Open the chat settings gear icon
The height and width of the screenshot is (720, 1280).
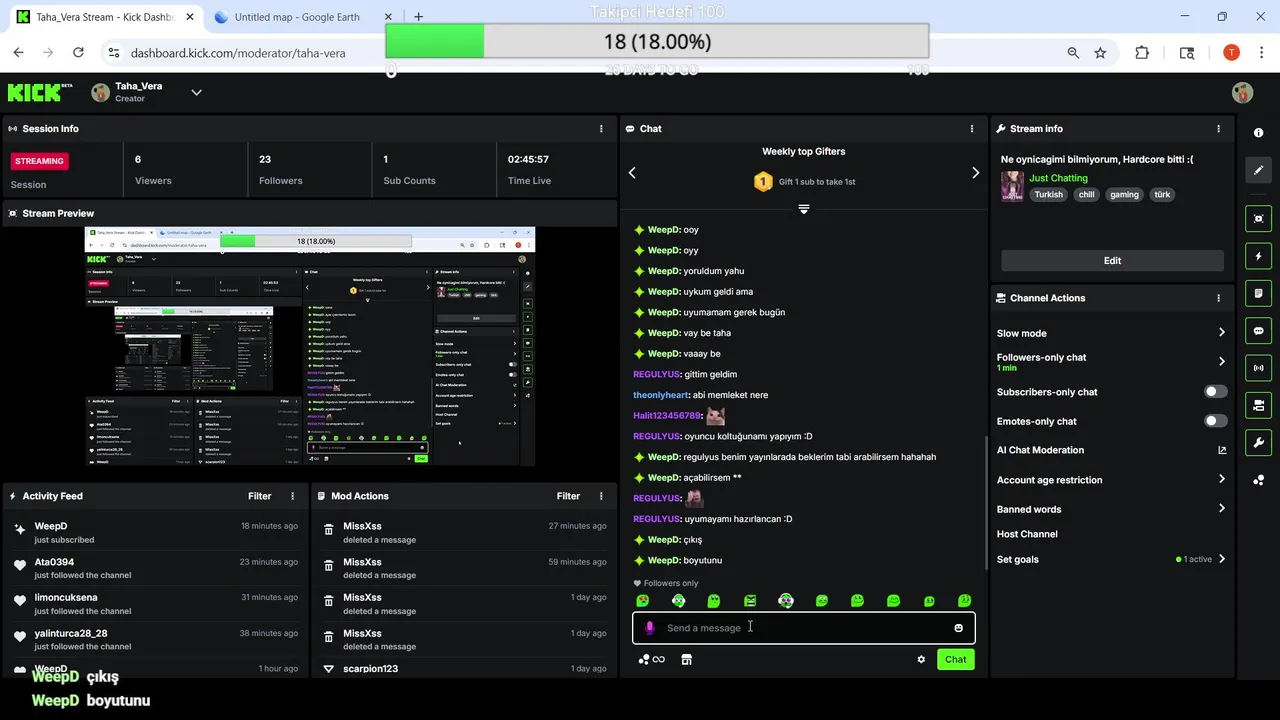[x=921, y=659]
